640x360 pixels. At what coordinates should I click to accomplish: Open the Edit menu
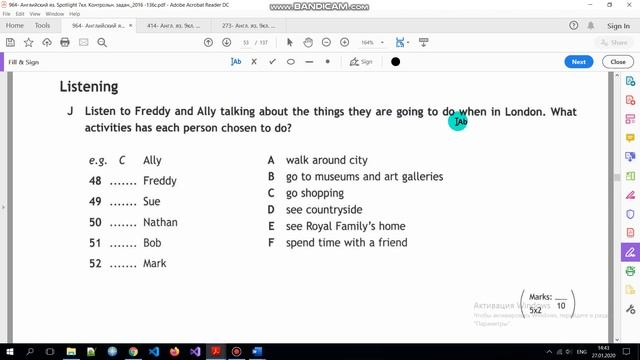point(20,14)
